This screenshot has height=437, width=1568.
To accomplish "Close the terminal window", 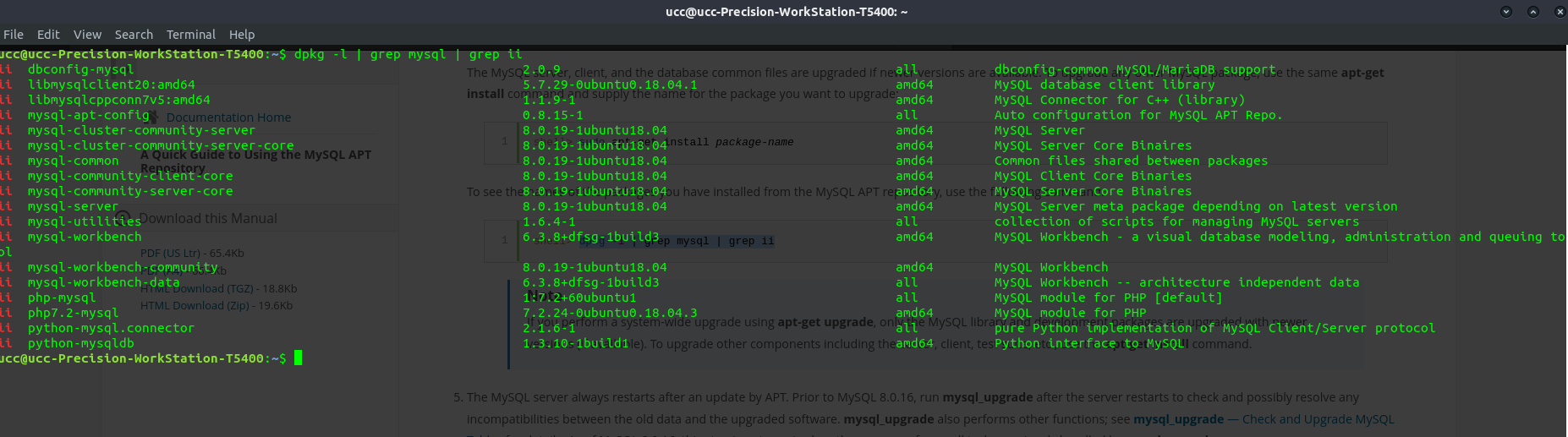I will [x=1560, y=12].
